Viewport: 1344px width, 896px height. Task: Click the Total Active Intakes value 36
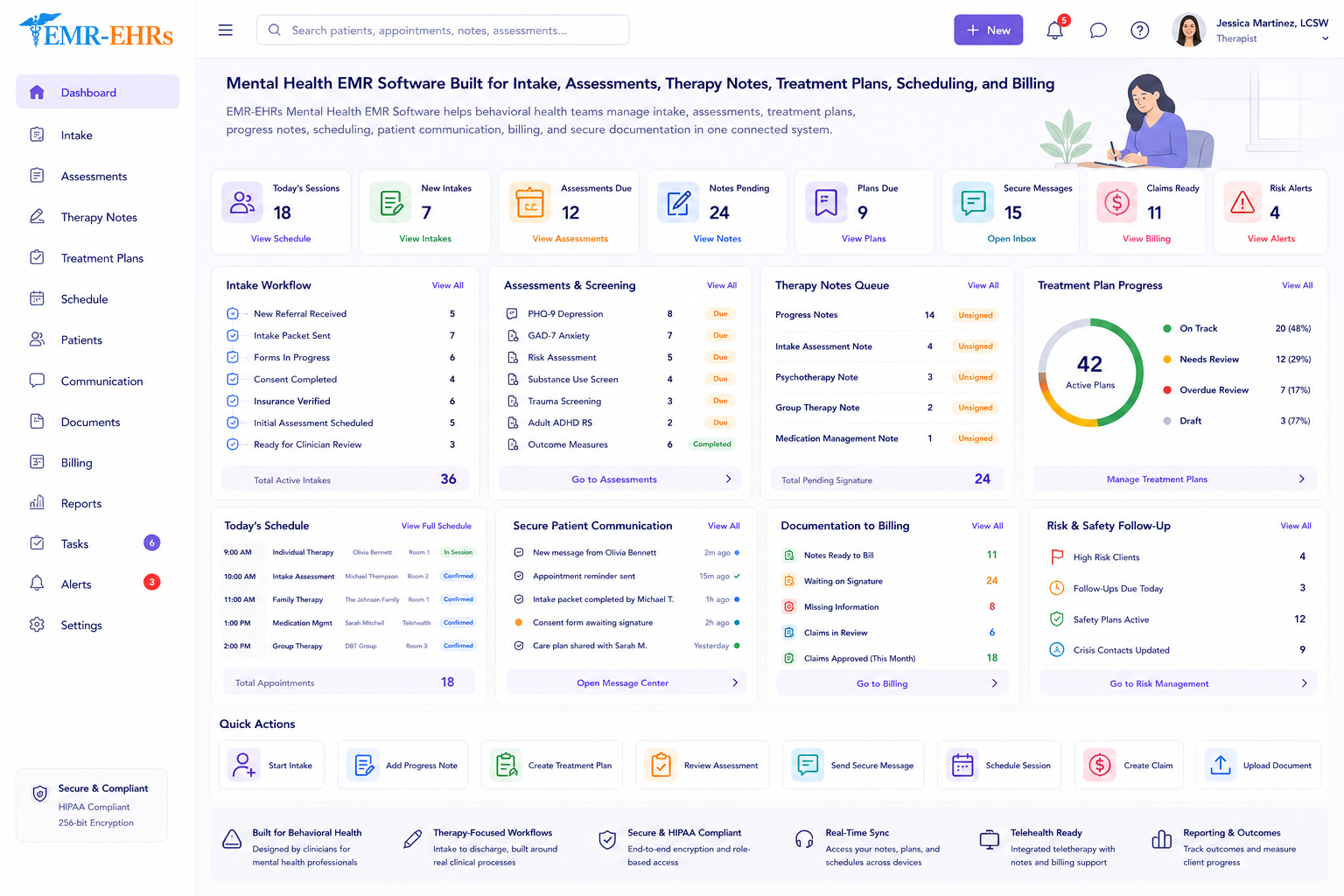448,479
